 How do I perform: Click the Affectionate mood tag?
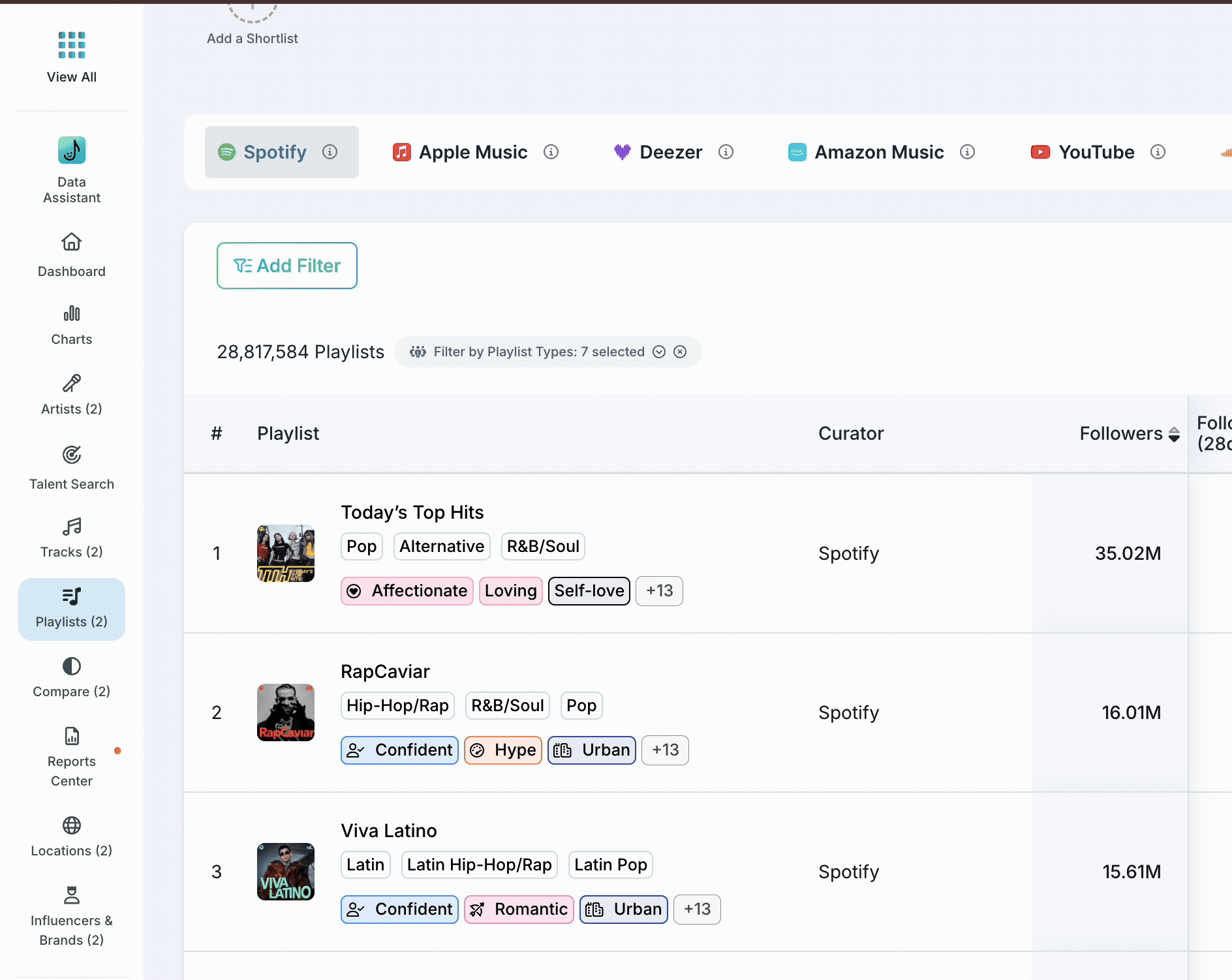(407, 590)
